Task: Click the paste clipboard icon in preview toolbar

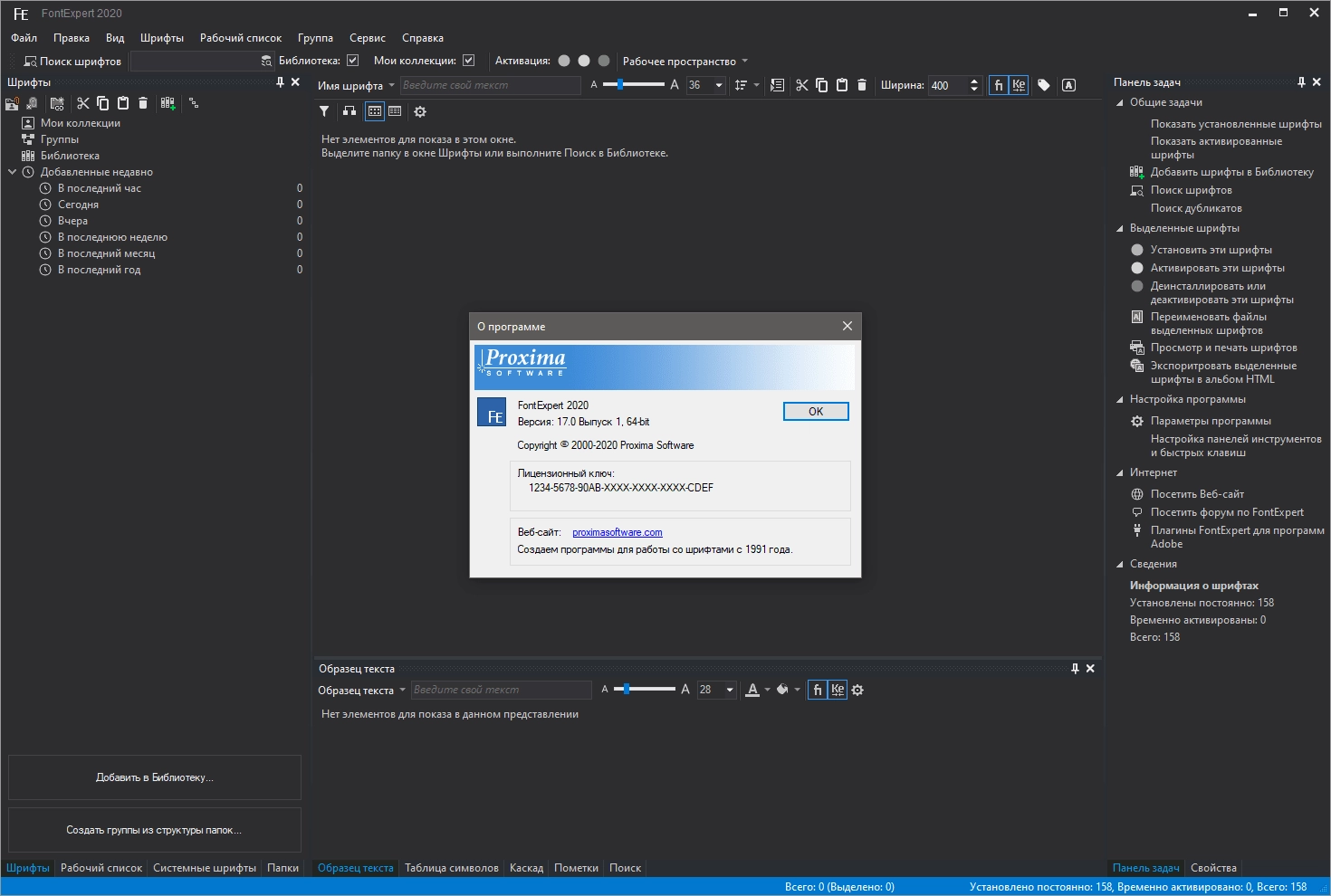Action: (x=841, y=85)
